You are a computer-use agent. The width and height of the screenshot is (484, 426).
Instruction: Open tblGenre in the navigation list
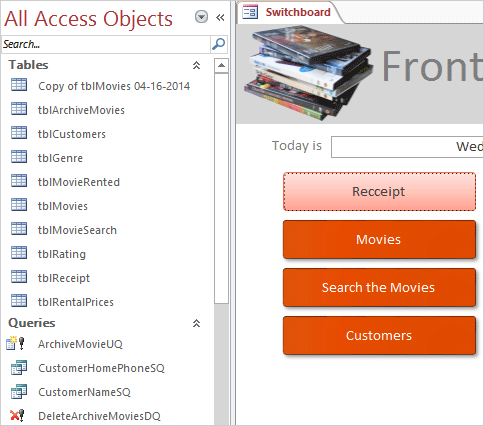pos(60,158)
